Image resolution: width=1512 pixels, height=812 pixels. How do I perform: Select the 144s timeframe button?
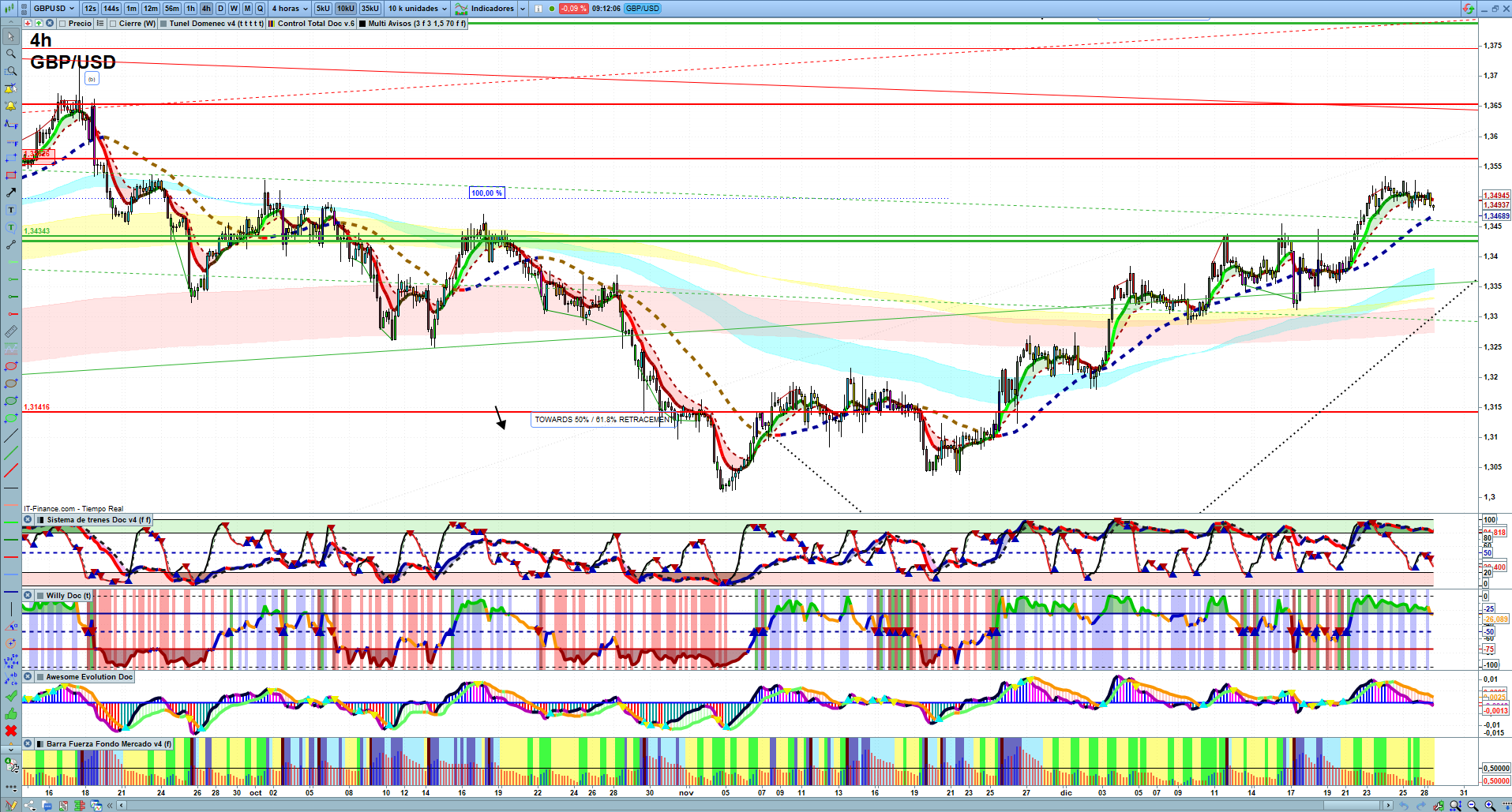[x=111, y=9]
